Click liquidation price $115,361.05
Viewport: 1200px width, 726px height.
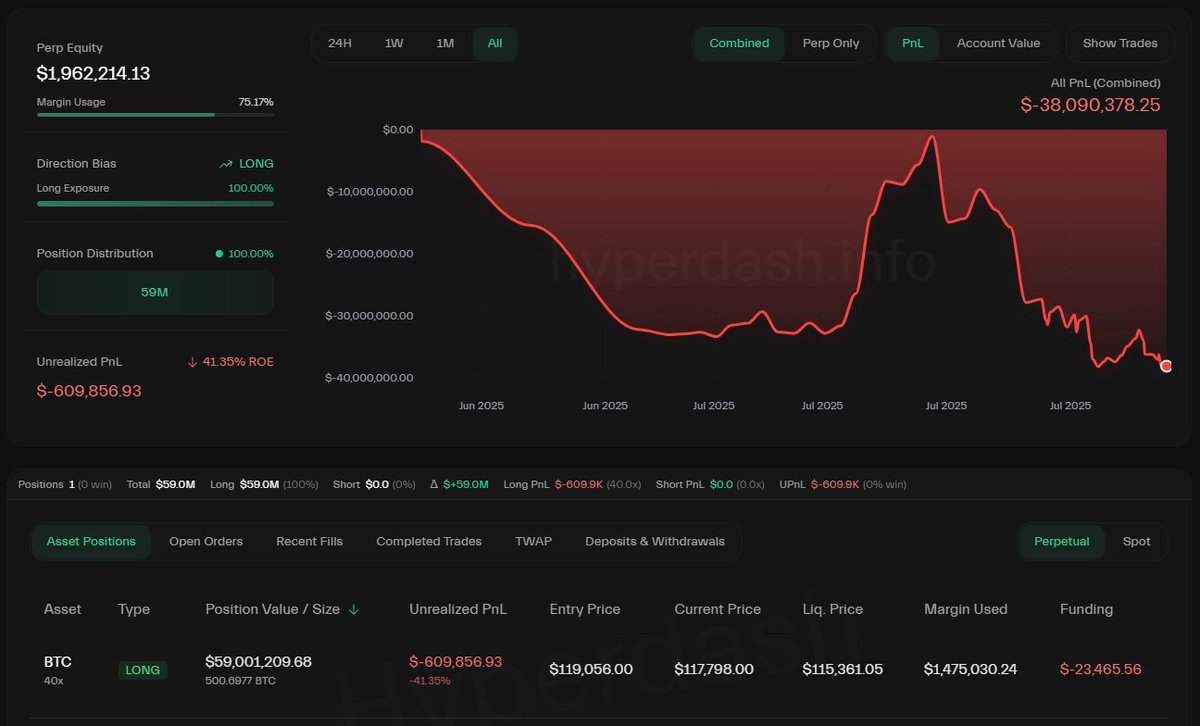click(x=842, y=669)
